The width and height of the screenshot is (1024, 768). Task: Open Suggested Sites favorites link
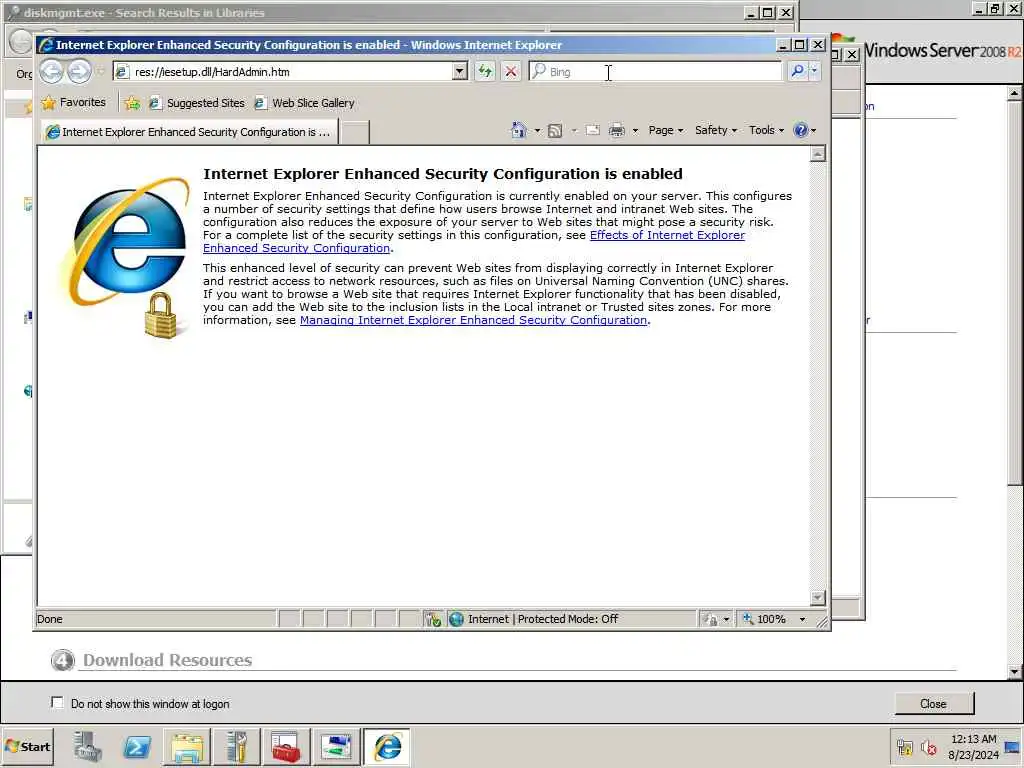pos(197,103)
